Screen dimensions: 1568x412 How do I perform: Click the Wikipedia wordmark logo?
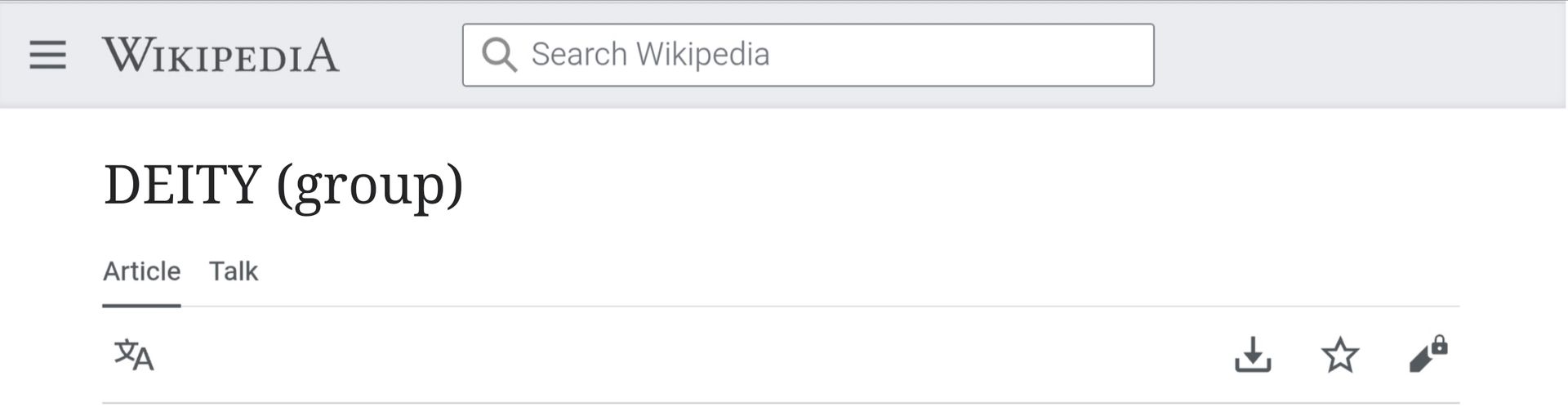[220, 56]
